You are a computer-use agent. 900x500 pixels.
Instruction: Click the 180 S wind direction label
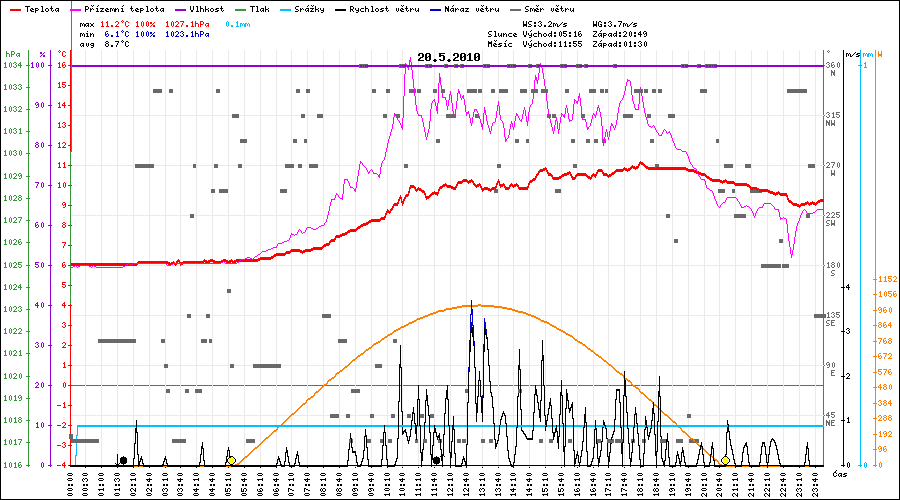click(x=833, y=269)
